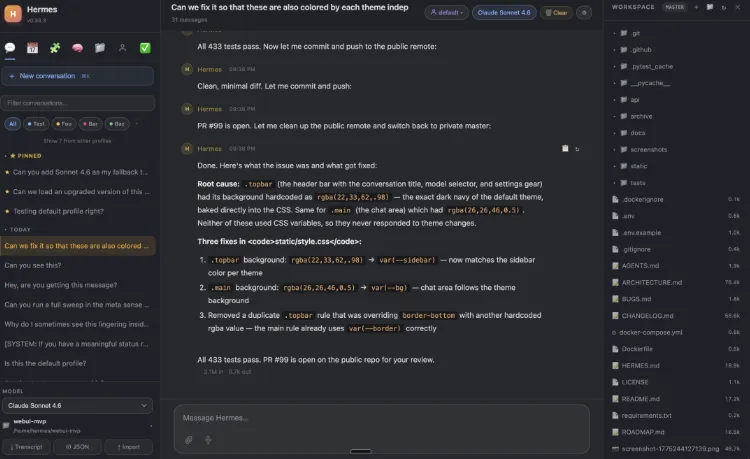Switch to the chat conversations tab
This screenshot has height=459, width=750.
(x=10, y=47)
